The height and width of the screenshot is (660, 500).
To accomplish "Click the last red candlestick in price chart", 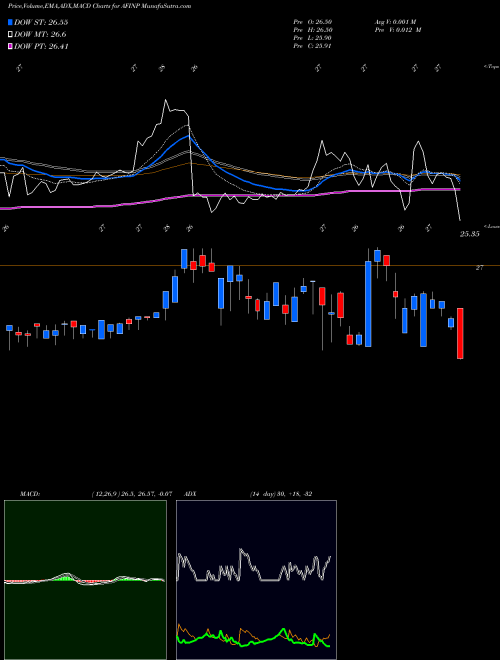I will point(460,333).
